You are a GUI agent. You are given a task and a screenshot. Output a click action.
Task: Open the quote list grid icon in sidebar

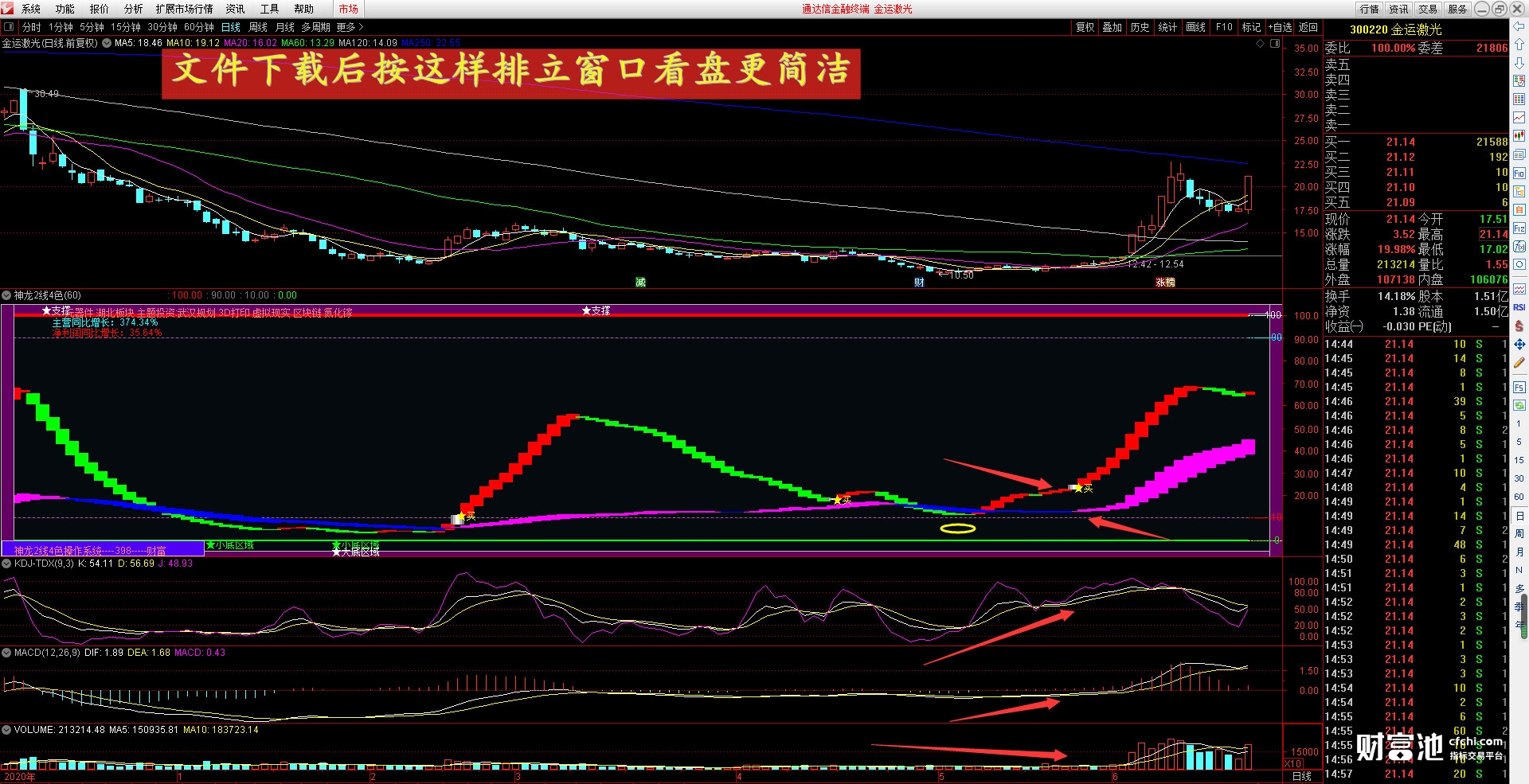(1519, 99)
